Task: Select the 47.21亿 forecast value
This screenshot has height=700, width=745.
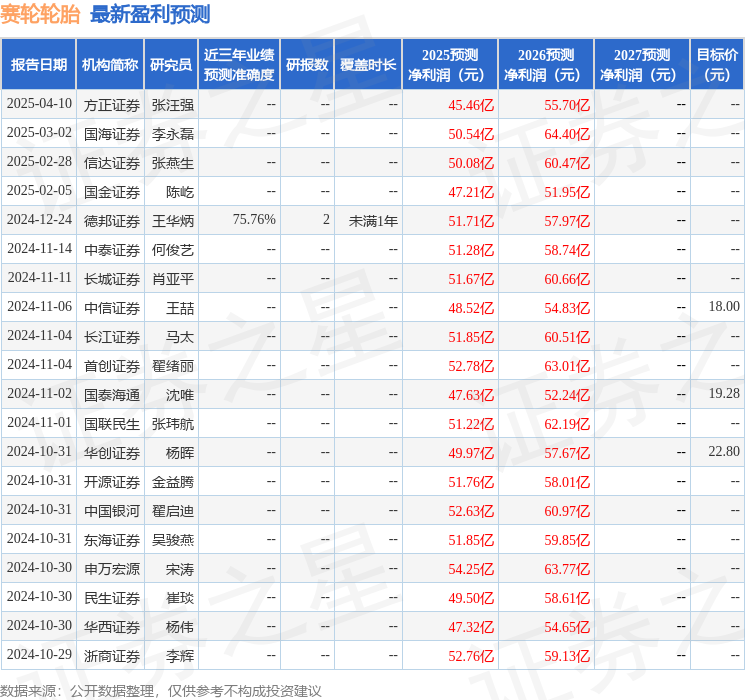Action: 471,192
